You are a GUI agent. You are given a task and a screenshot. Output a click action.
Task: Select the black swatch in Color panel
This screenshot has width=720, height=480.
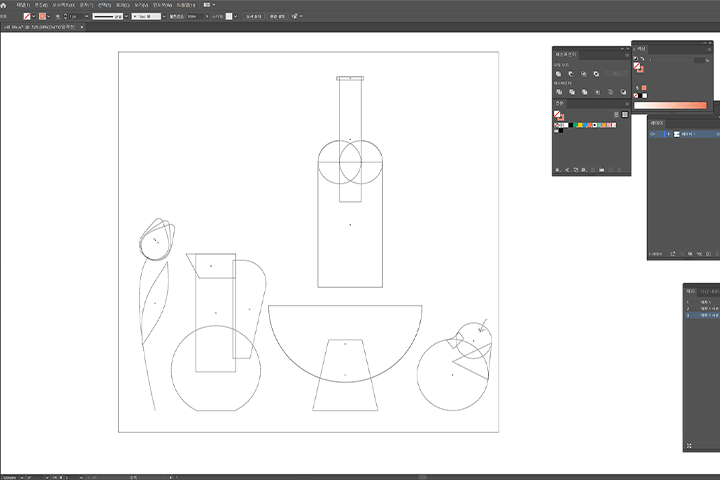coord(640,96)
